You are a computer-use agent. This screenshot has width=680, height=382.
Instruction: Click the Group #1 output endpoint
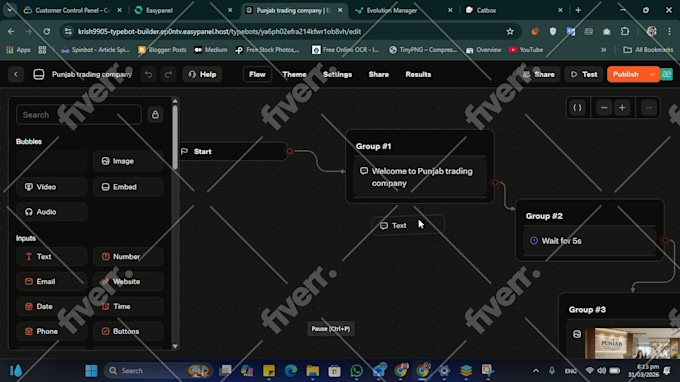(x=495, y=183)
